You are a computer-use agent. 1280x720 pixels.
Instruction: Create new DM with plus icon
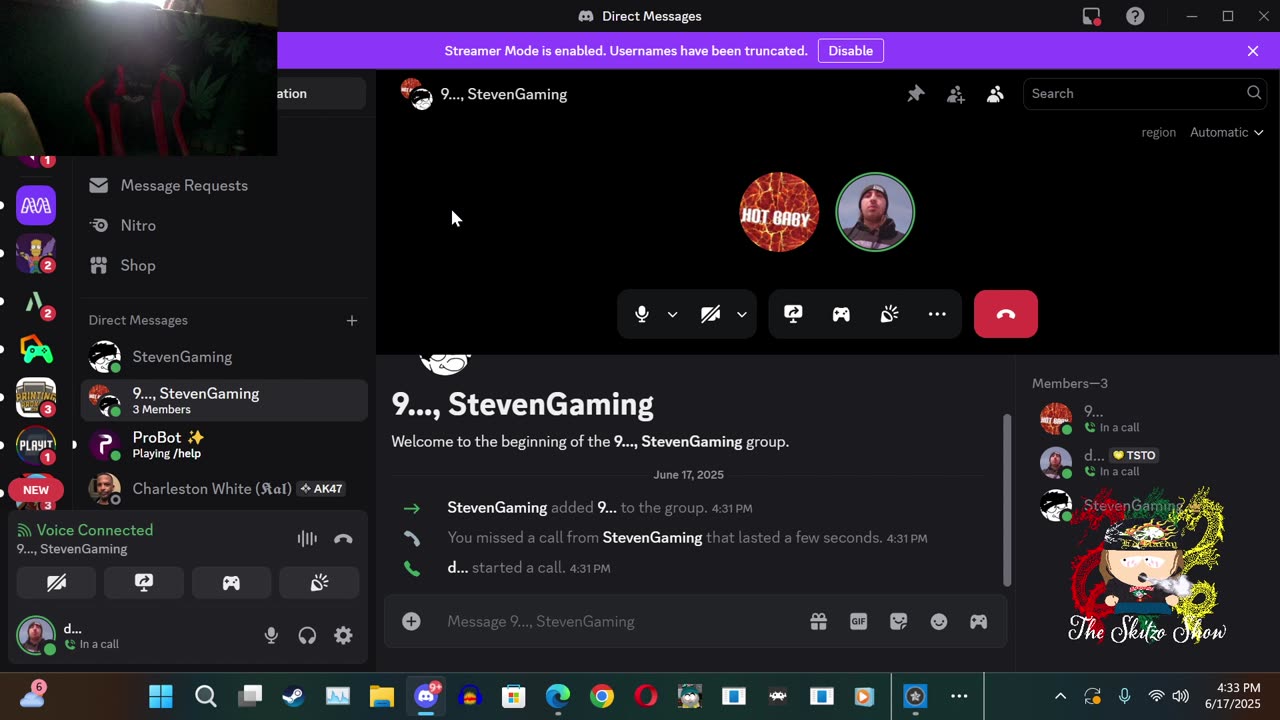(352, 320)
